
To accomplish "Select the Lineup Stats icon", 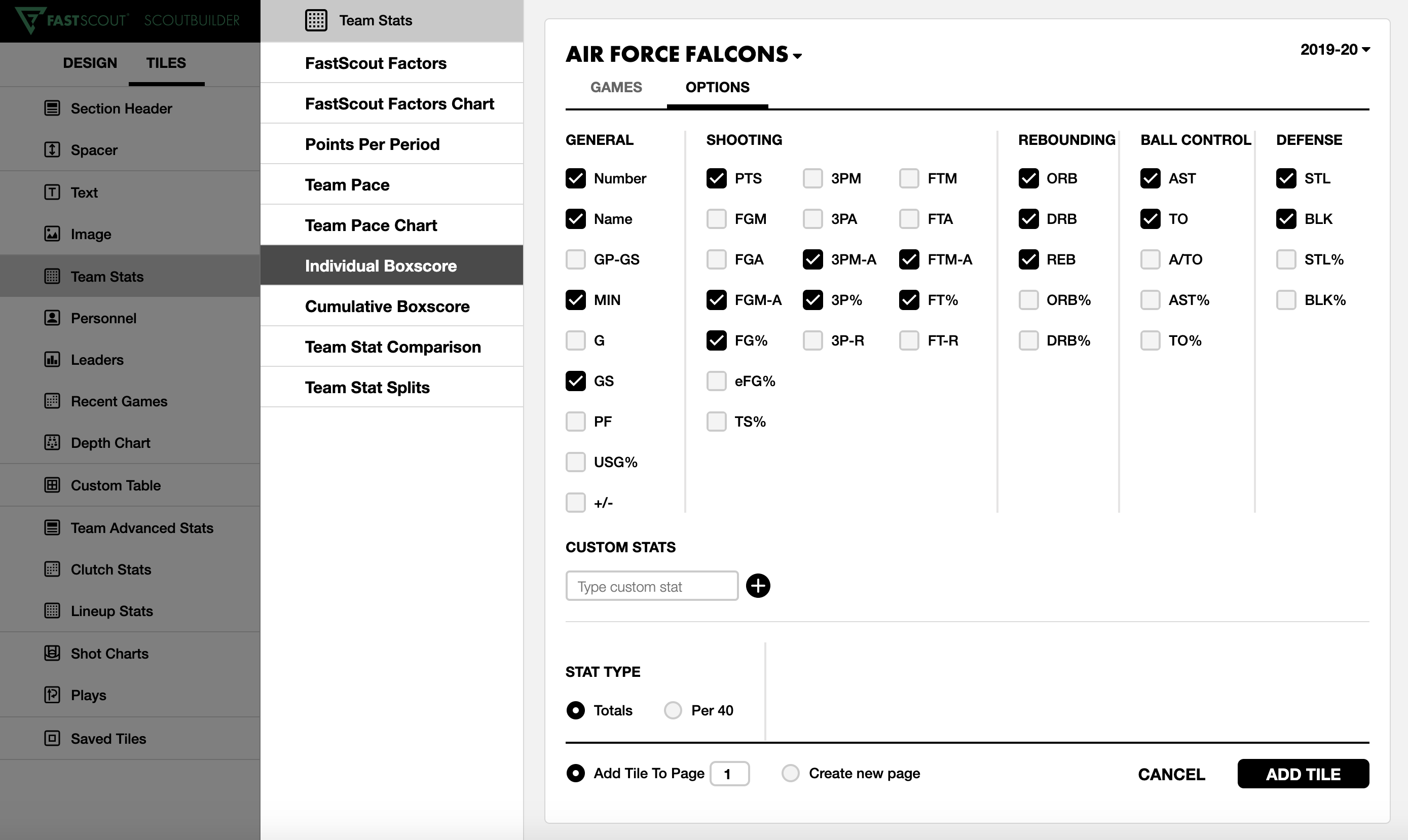I will [52, 611].
